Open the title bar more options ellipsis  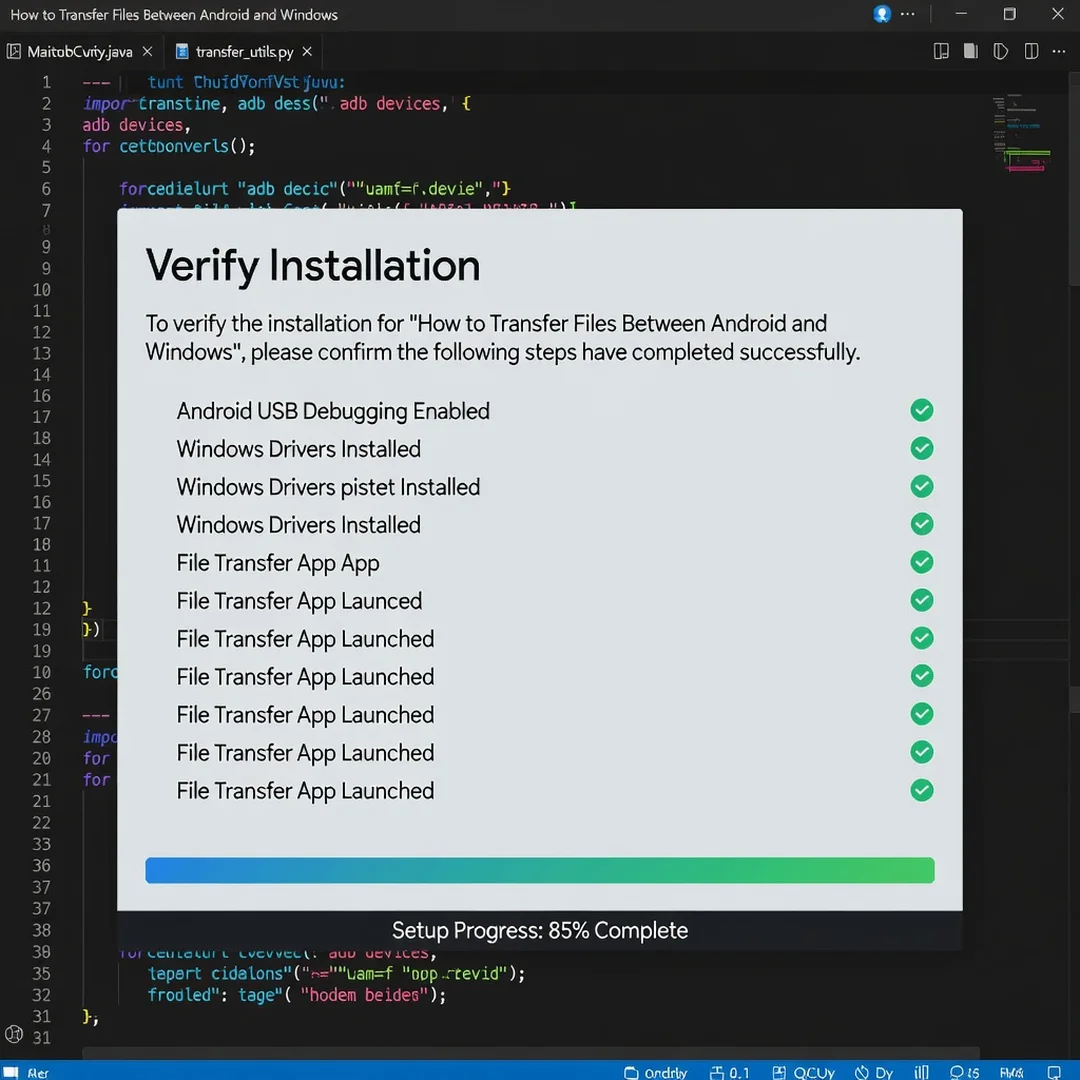[908, 14]
